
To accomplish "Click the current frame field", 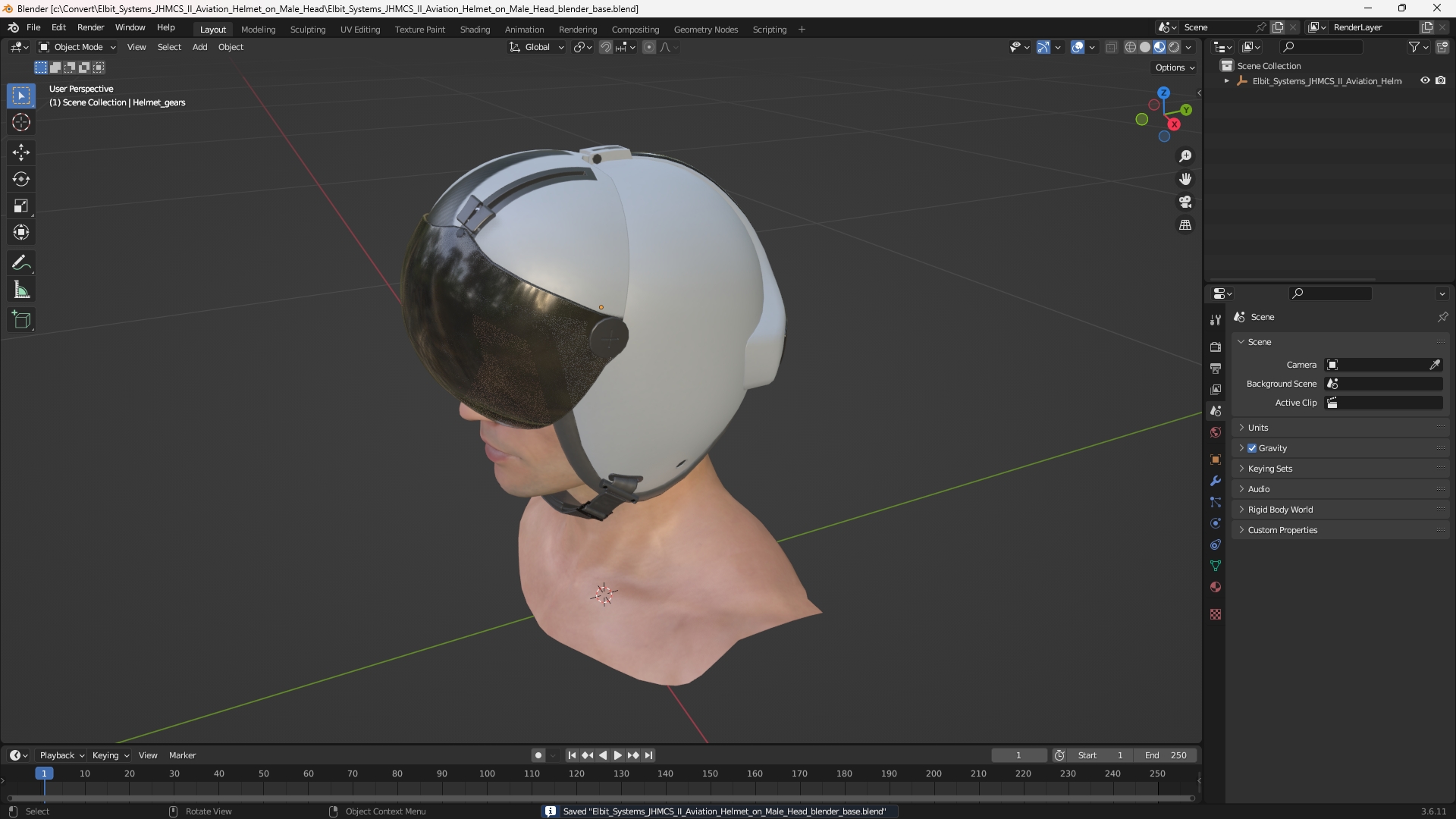I will 1018,755.
